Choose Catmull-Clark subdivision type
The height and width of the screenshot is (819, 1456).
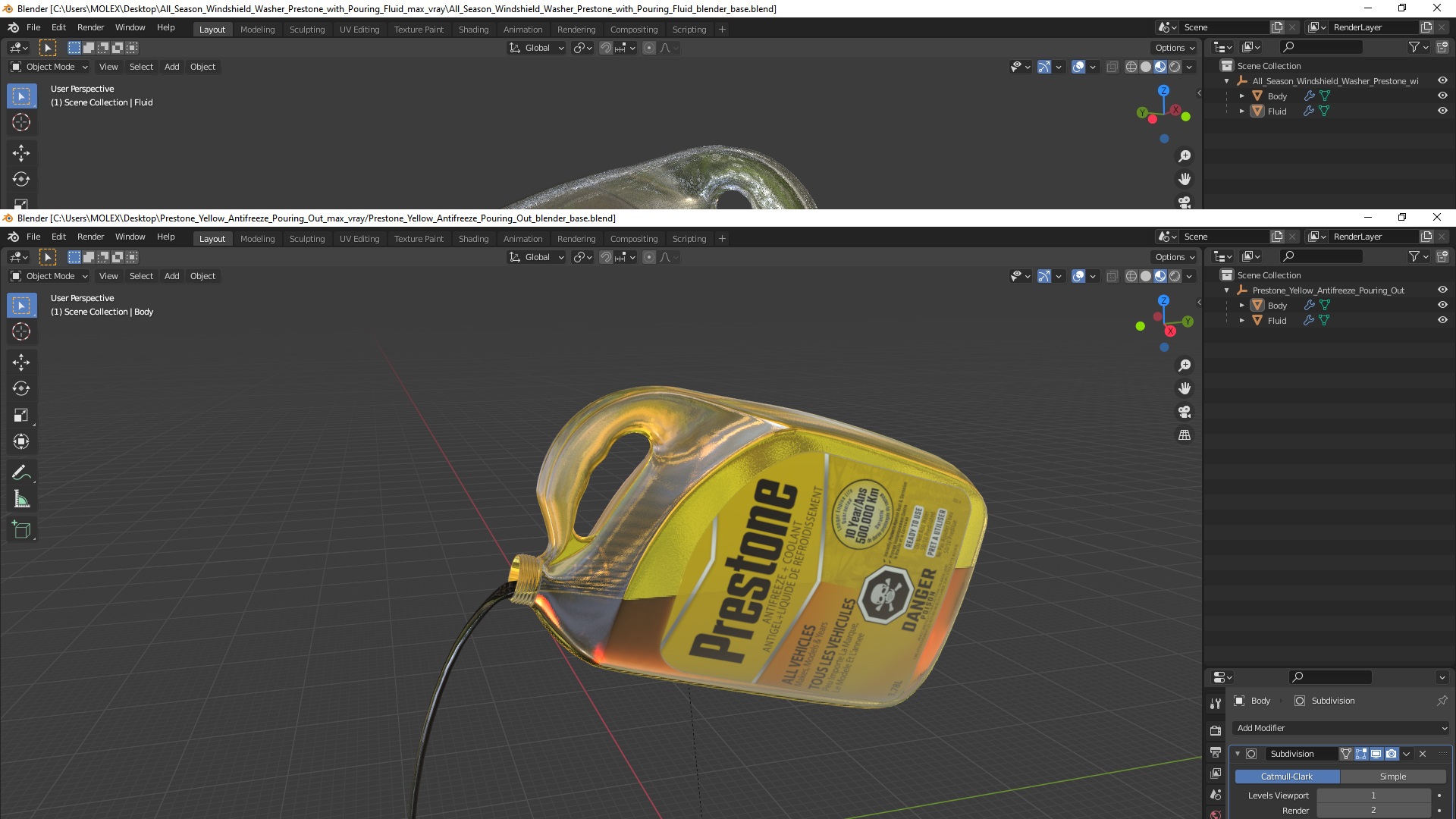coord(1287,777)
